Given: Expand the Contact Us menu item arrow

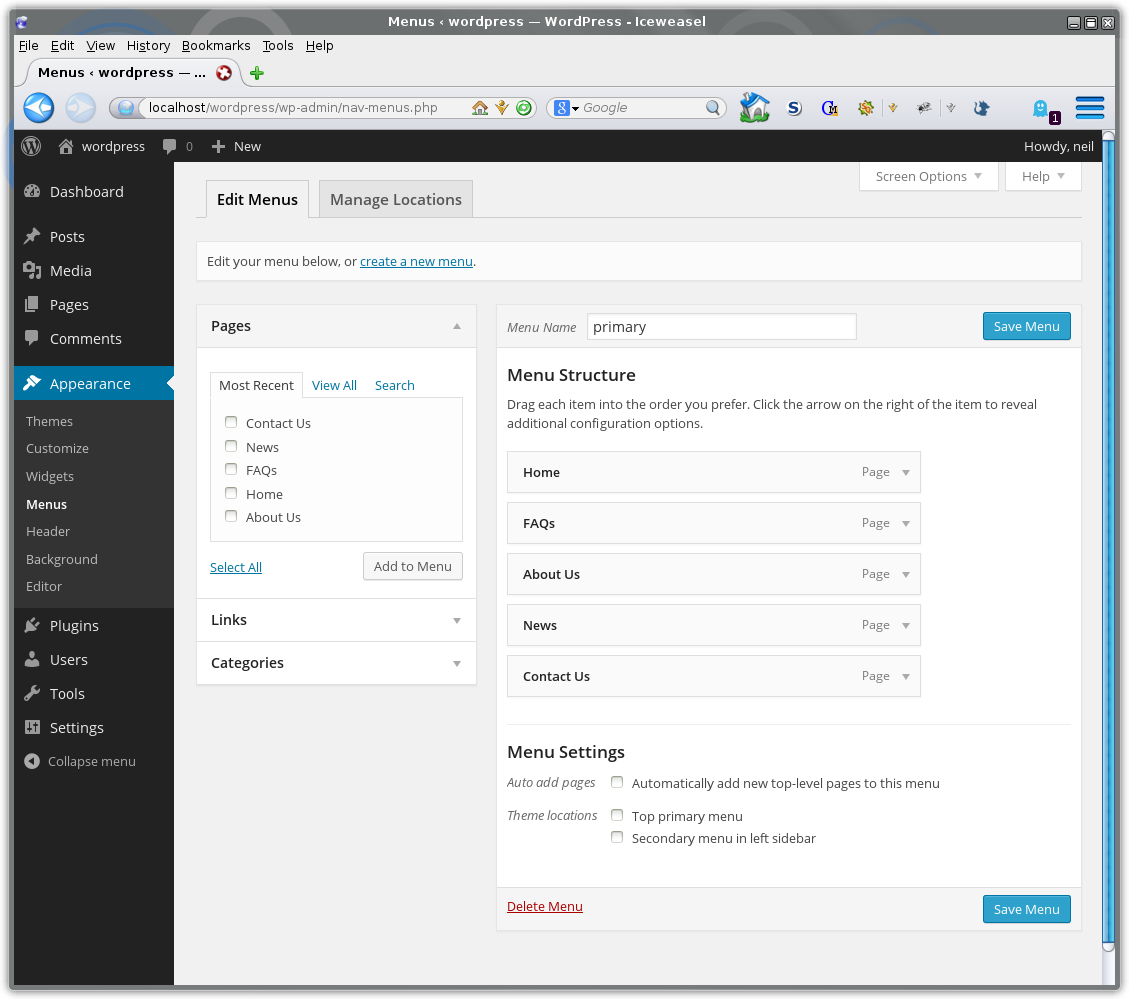Looking at the screenshot, I should point(906,676).
